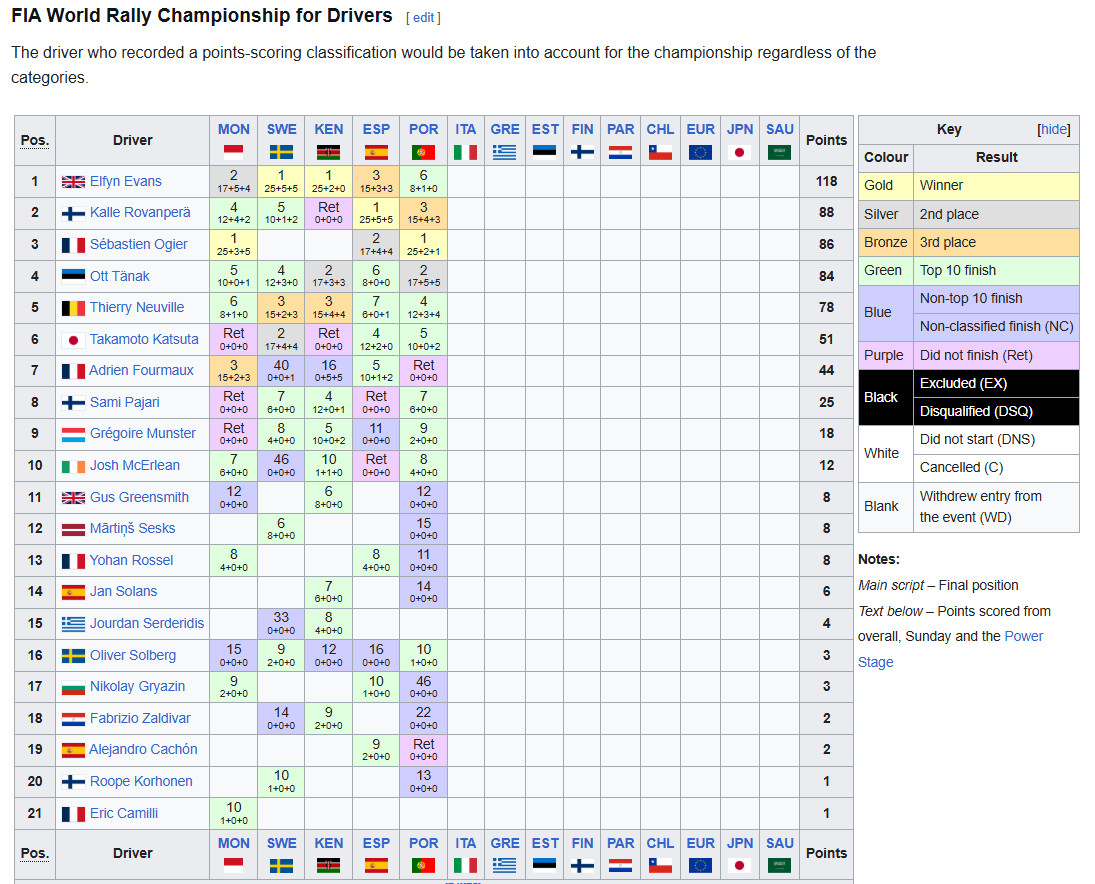
Task: Open the SWE rally link in top header
Action: point(281,129)
